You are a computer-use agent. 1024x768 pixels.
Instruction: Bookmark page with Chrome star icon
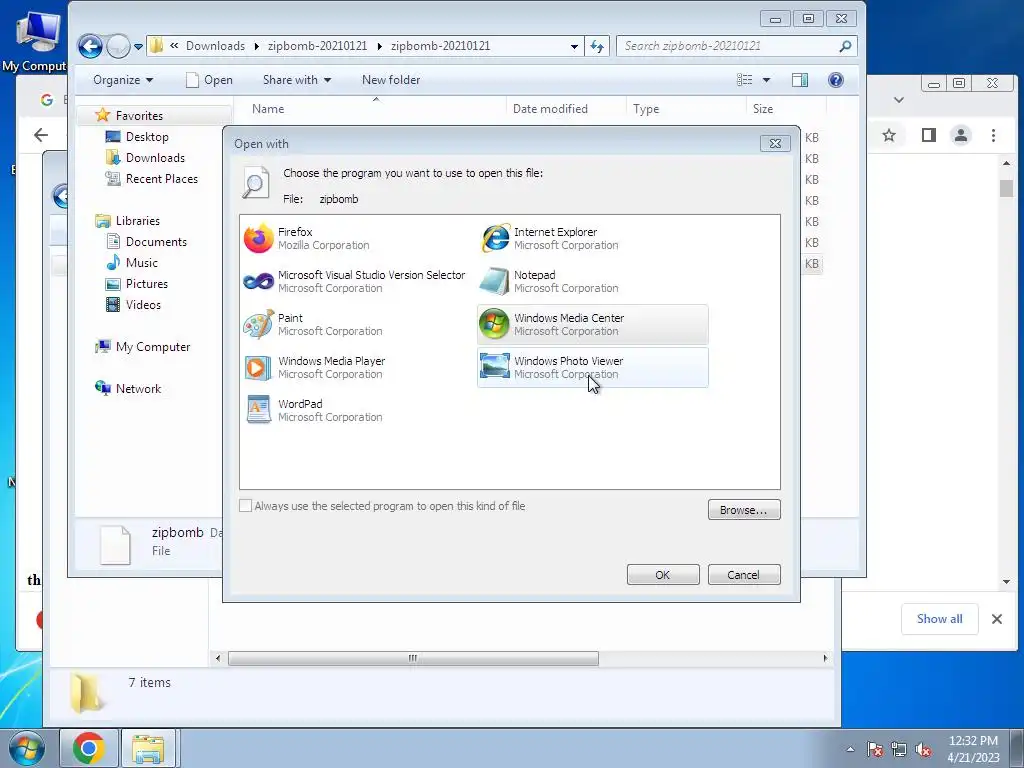point(889,135)
